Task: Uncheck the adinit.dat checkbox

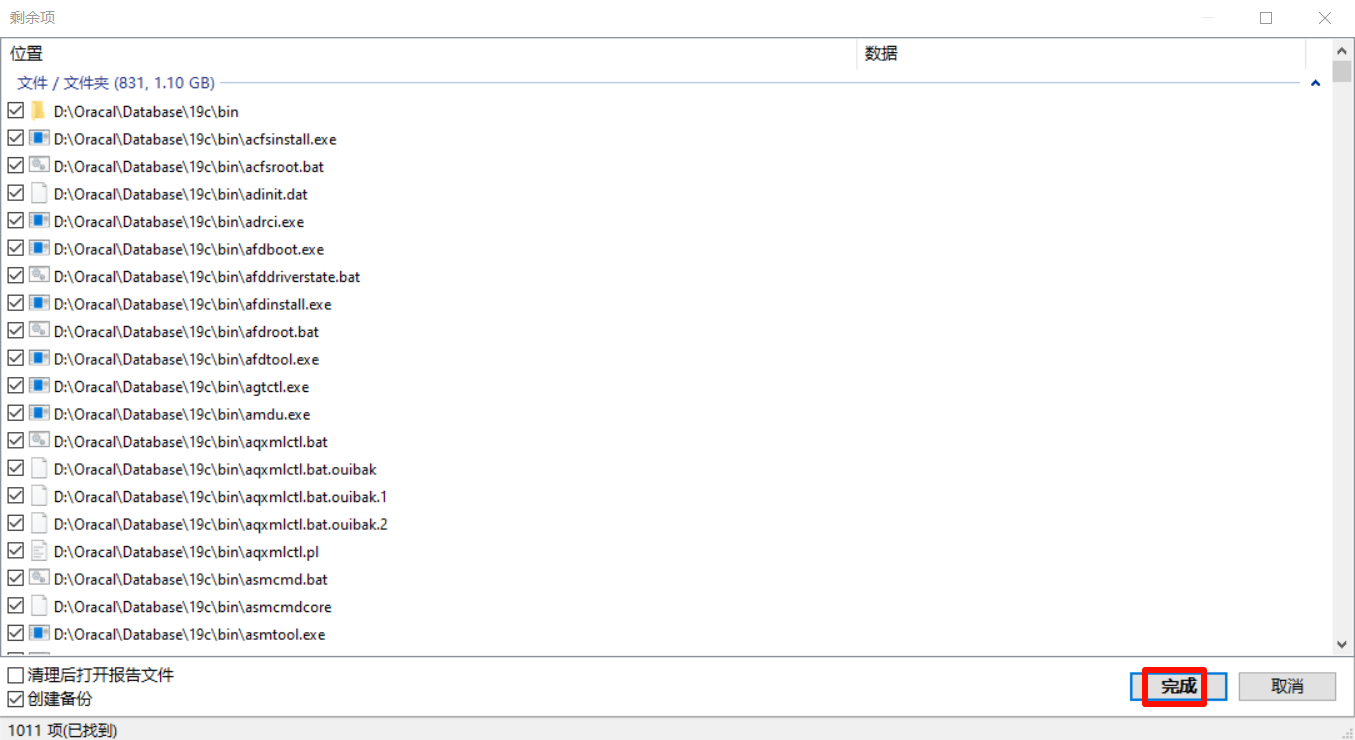Action: tap(15, 193)
